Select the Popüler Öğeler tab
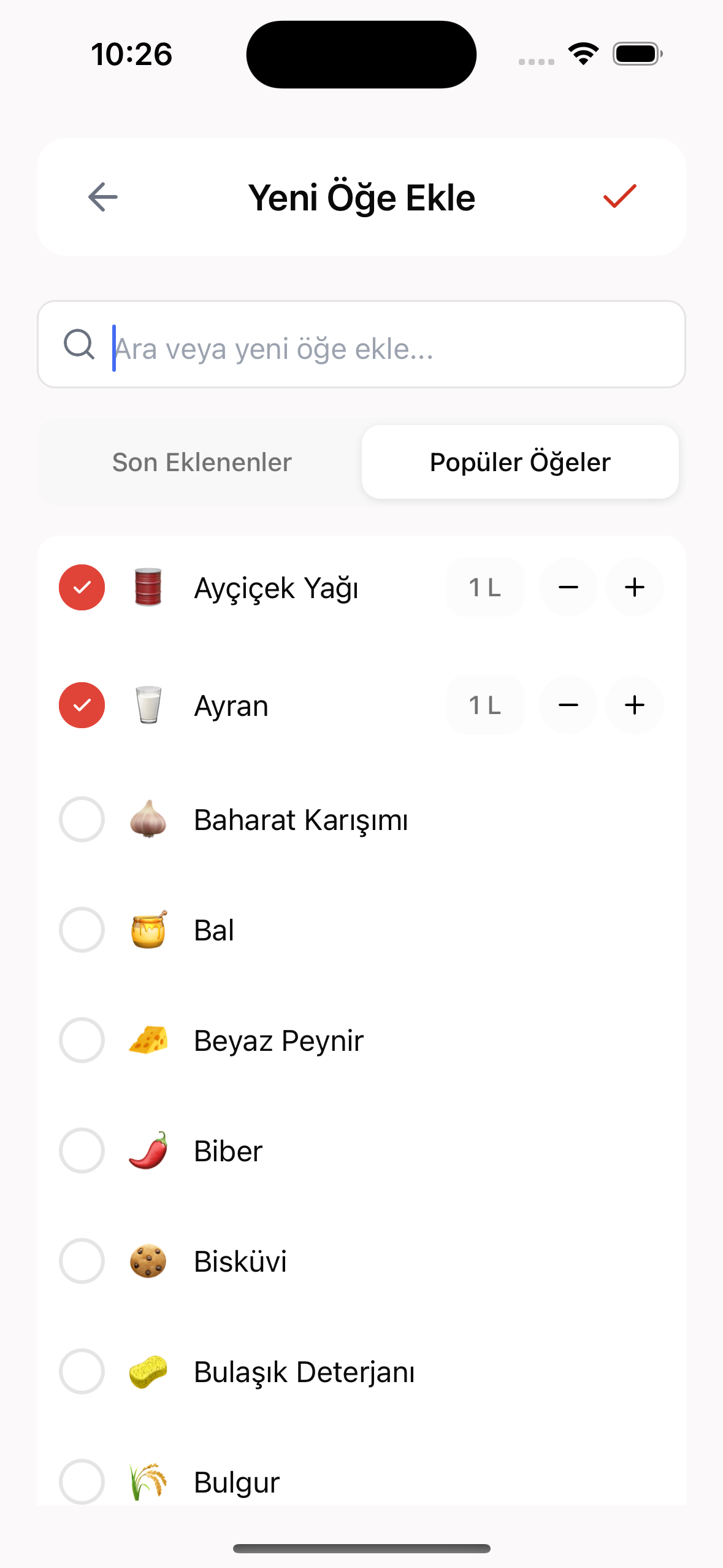This screenshot has width=723, height=1568. point(520,462)
